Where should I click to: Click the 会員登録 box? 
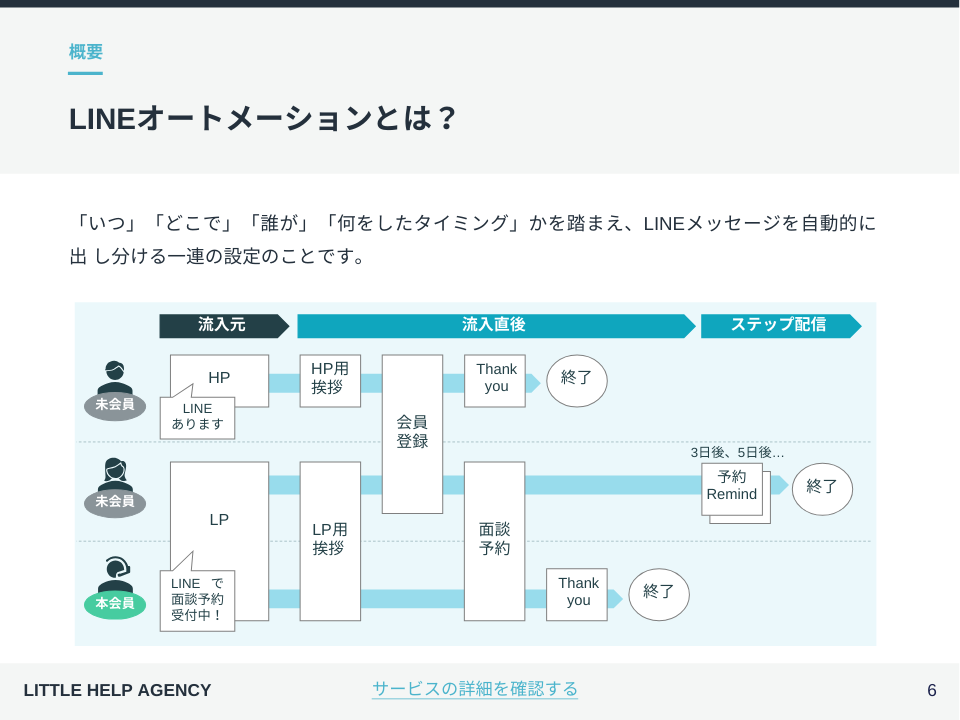point(412,433)
